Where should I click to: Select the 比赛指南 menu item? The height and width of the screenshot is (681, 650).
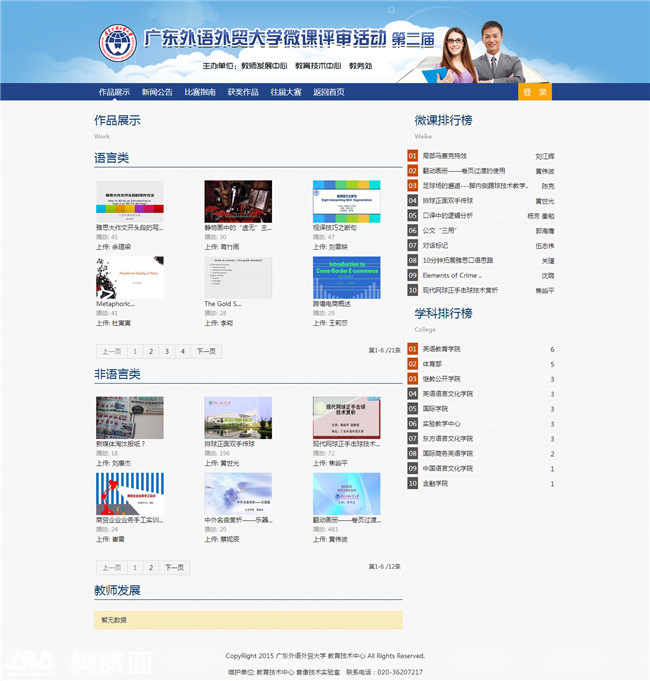pyautogui.click(x=199, y=92)
